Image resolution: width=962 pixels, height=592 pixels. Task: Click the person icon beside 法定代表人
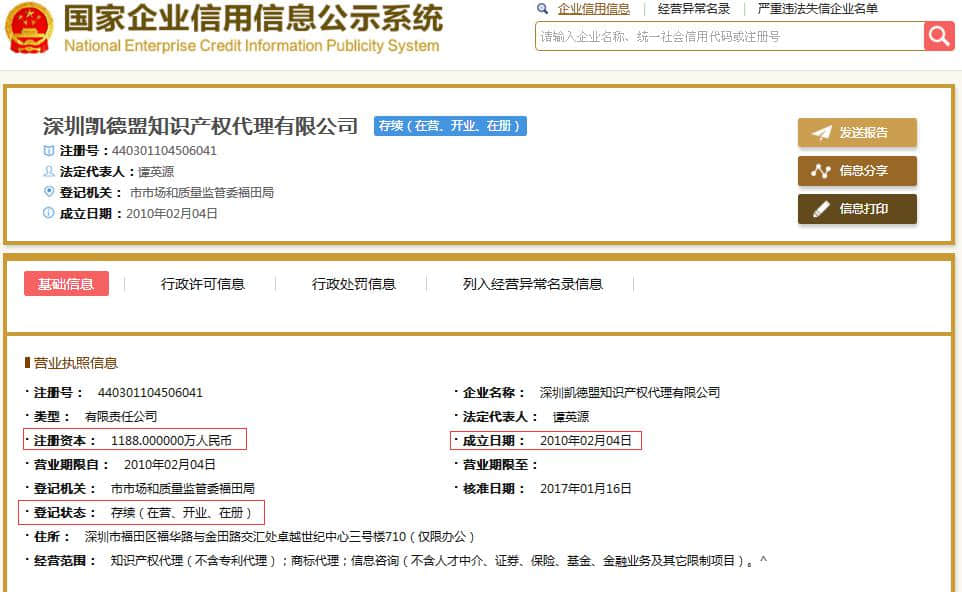coord(49,172)
